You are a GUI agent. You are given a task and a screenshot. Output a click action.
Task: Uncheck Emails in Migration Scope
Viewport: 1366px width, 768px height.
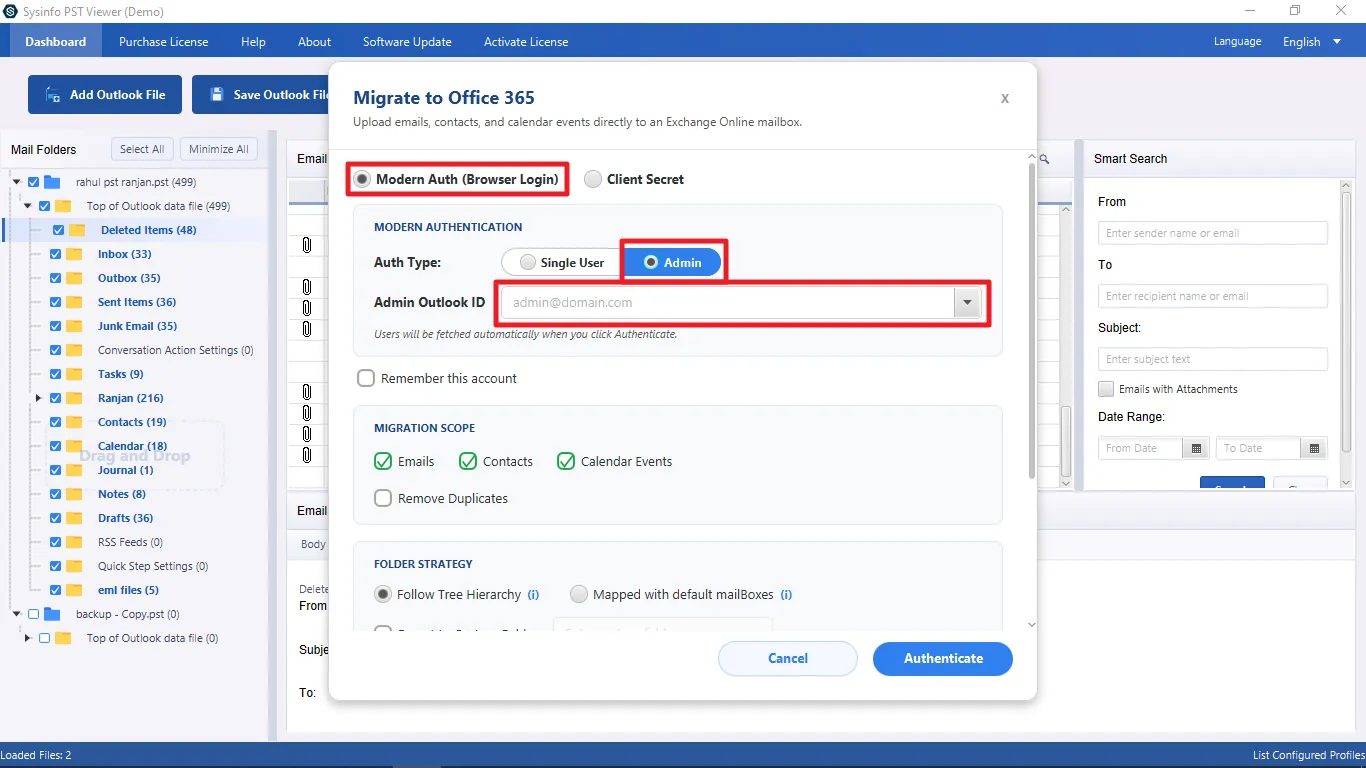(x=383, y=461)
